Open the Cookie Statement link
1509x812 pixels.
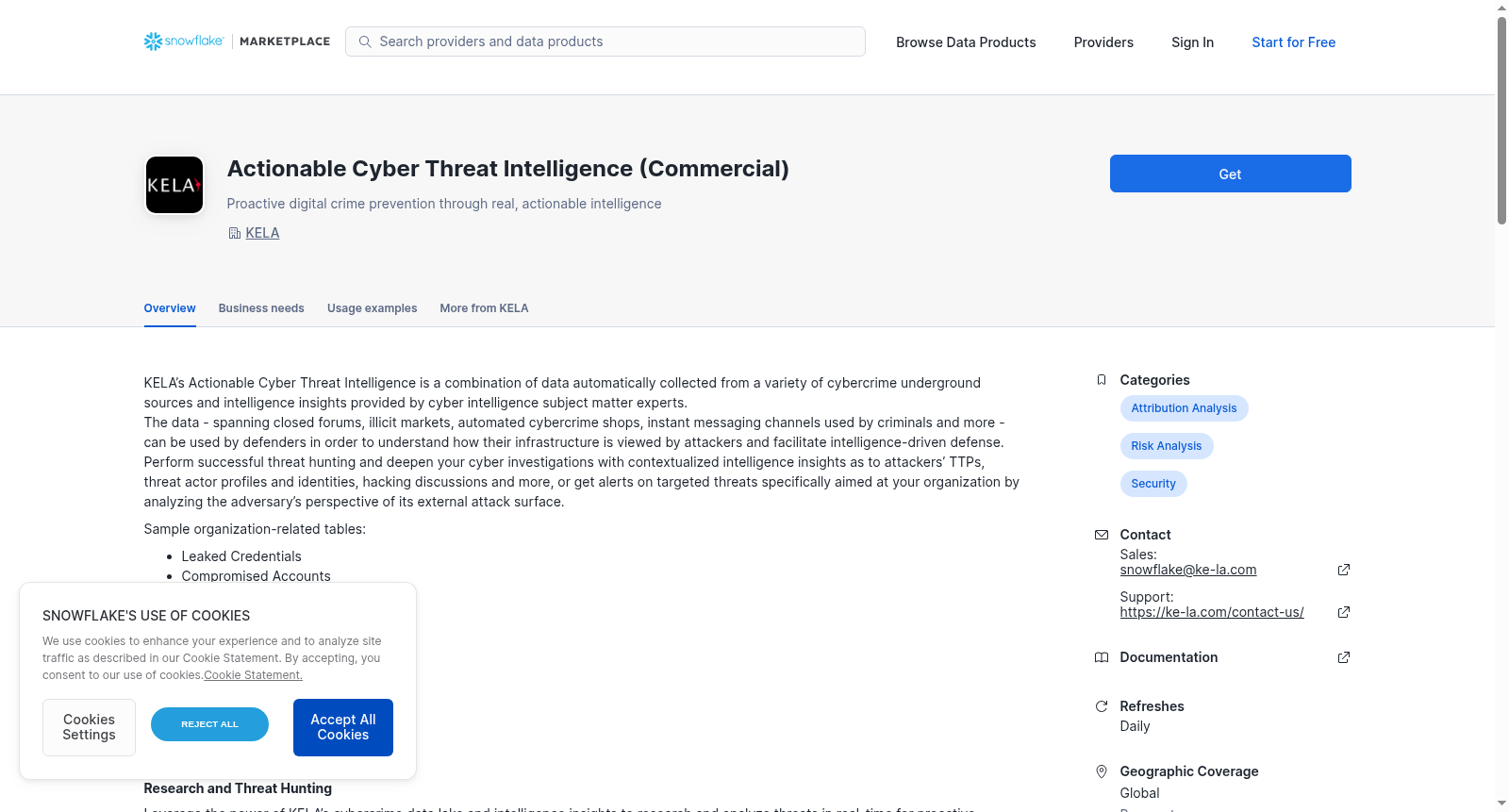click(x=254, y=675)
